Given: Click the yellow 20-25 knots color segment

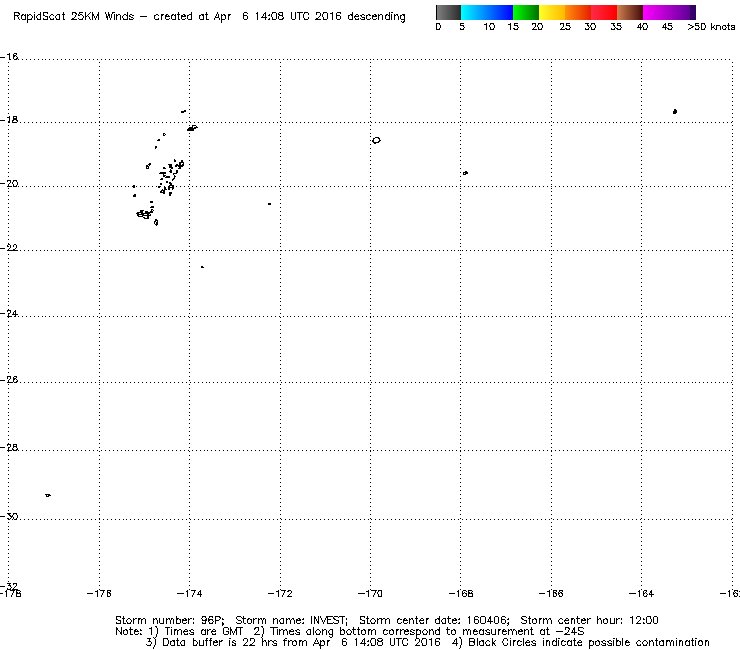Looking at the screenshot, I should coord(551,12).
